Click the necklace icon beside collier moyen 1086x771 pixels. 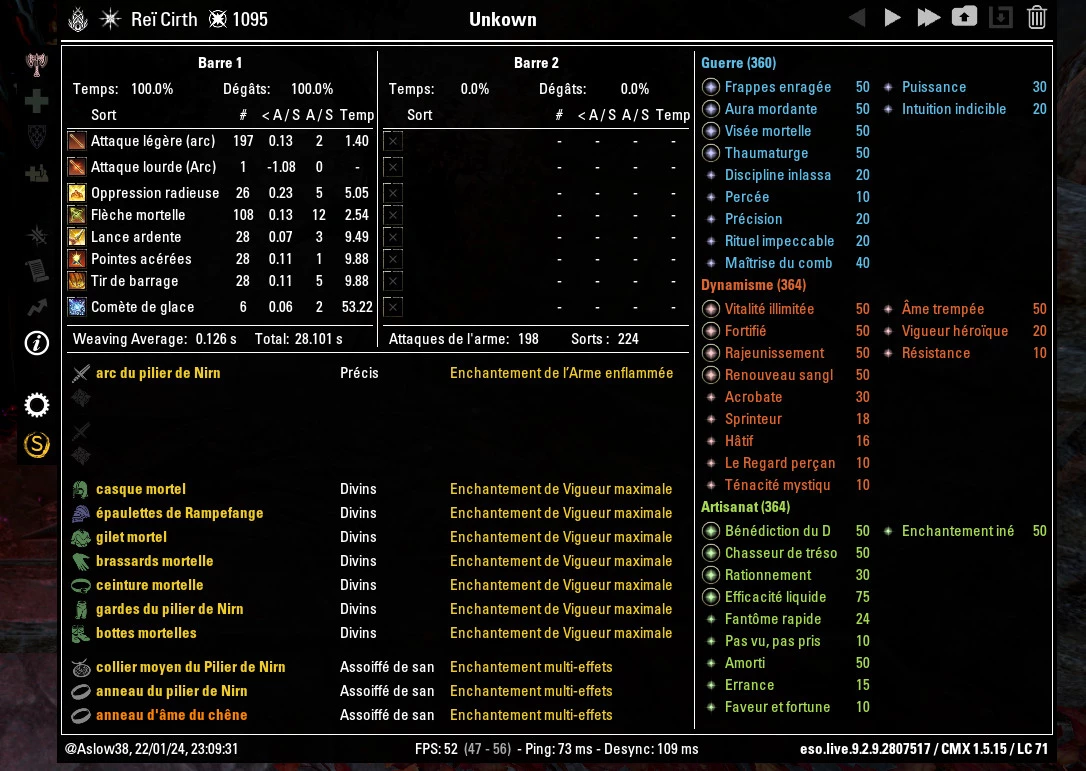coord(81,668)
